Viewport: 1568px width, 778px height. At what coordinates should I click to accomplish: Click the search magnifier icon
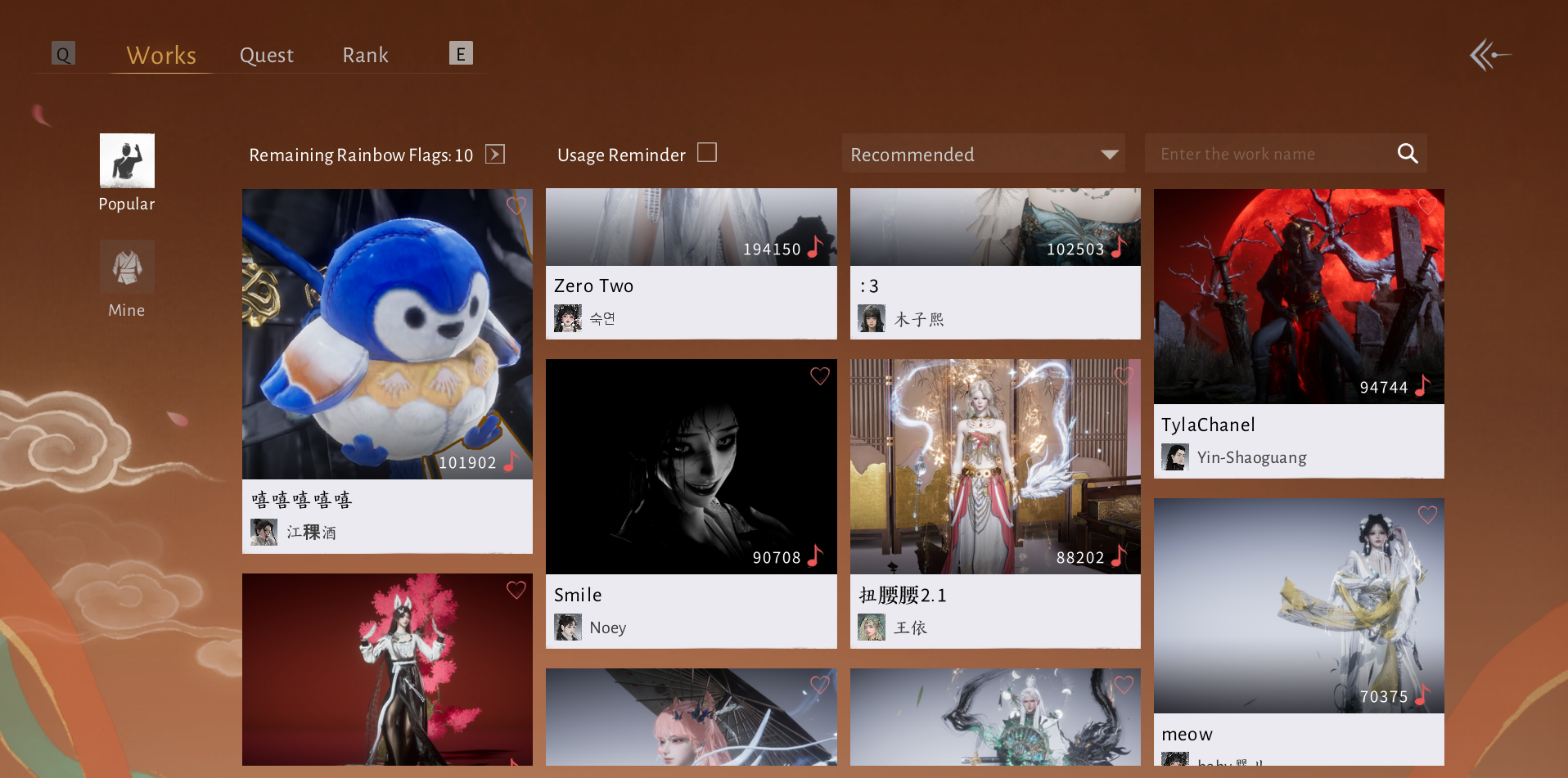(x=1408, y=153)
